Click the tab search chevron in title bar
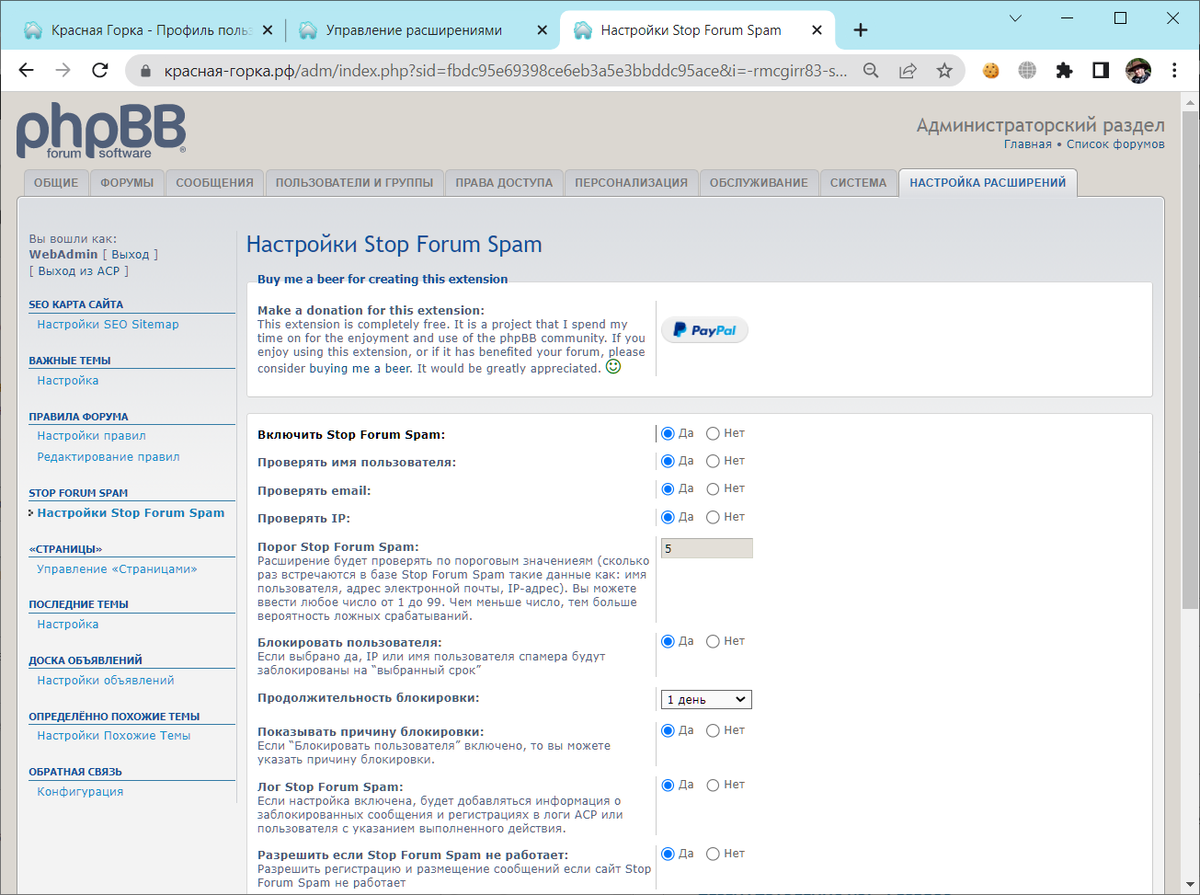Image resolution: width=1200 pixels, height=895 pixels. [1016, 18]
